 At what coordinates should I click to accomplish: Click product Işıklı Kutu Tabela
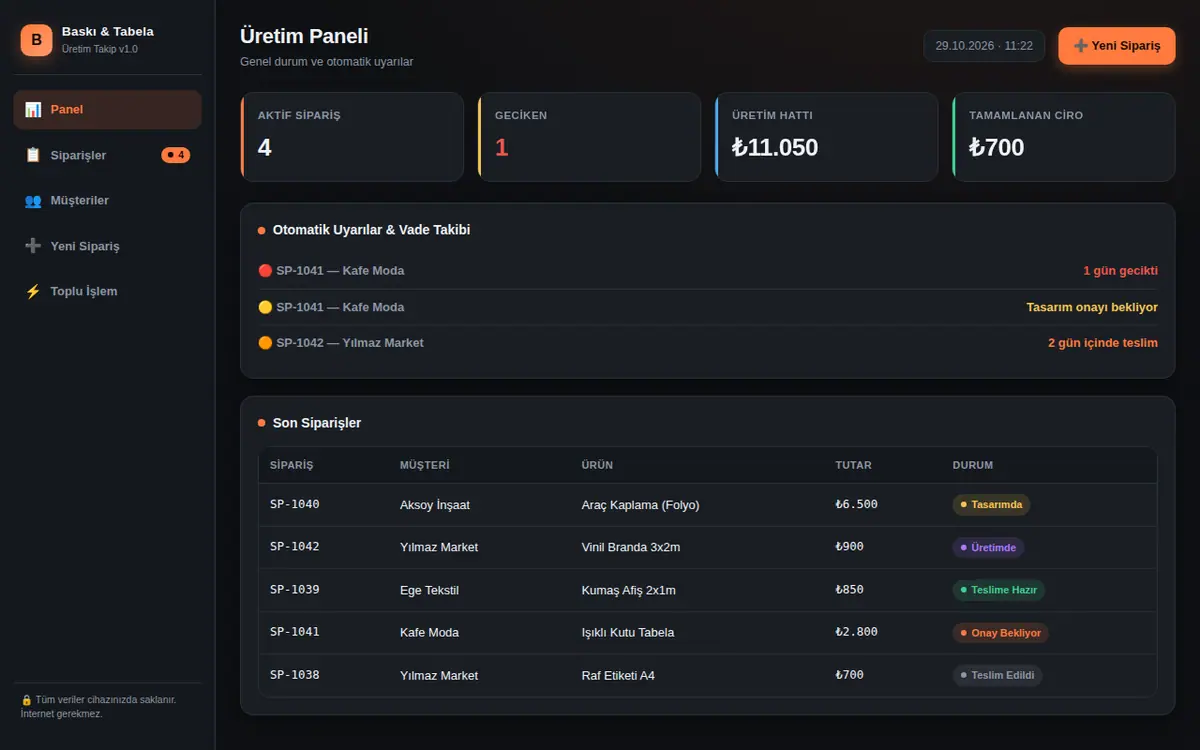[x=628, y=632]
